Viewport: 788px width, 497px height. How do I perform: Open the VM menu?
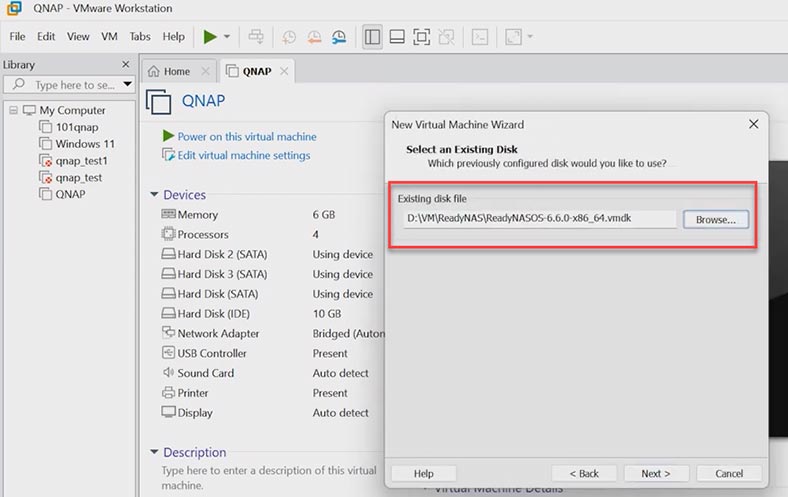(109, 37)
